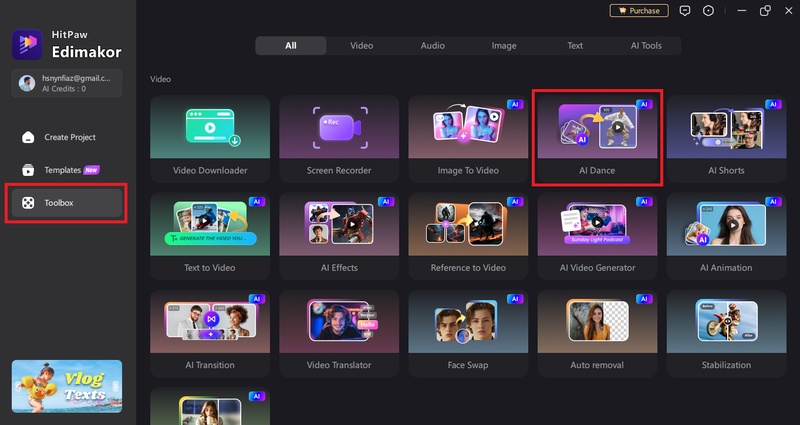Open the Reference to Video tool
800x425 pixels.
click(468, 236)
